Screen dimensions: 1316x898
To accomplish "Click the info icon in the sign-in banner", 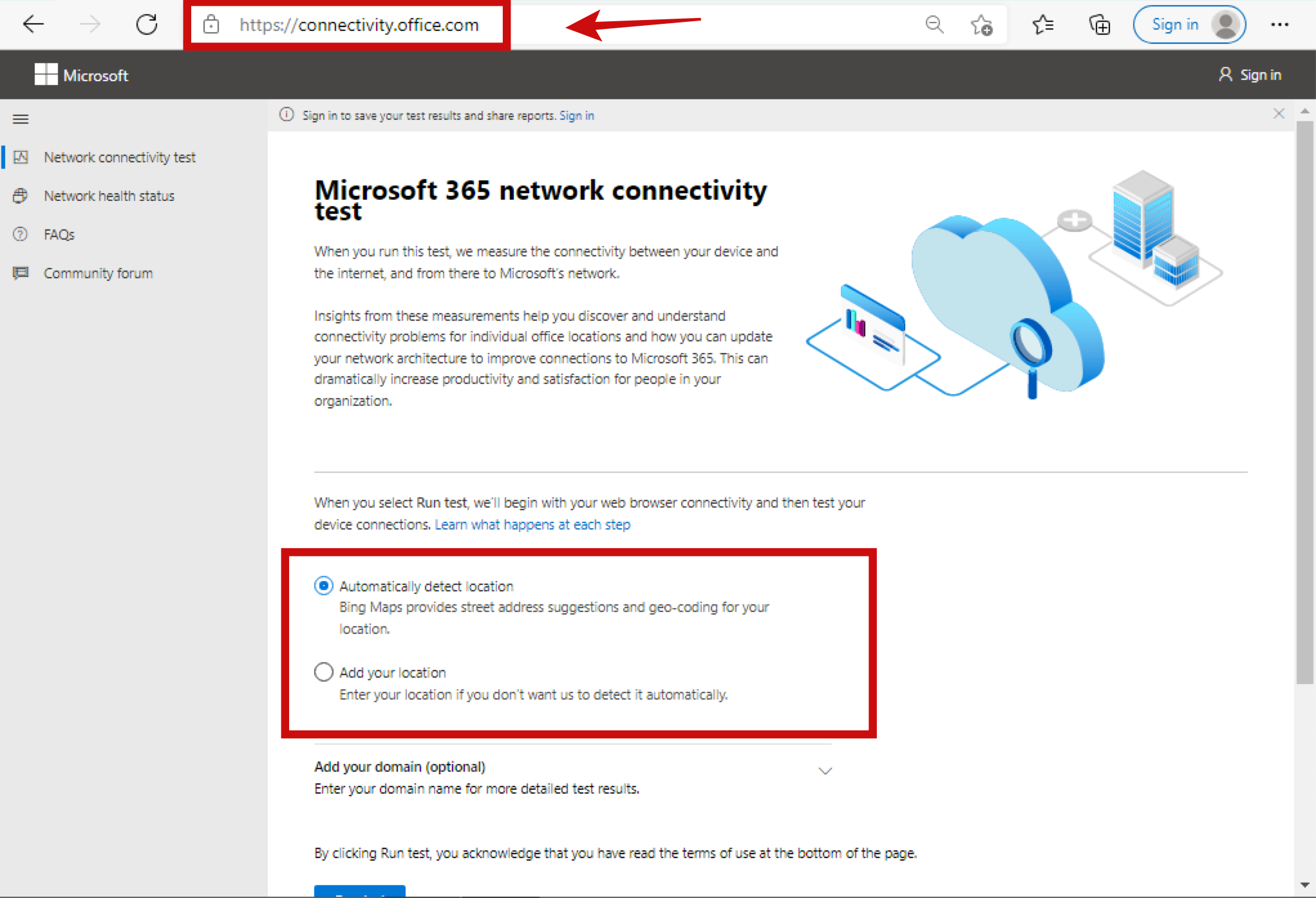I will (x=287, y=115).
